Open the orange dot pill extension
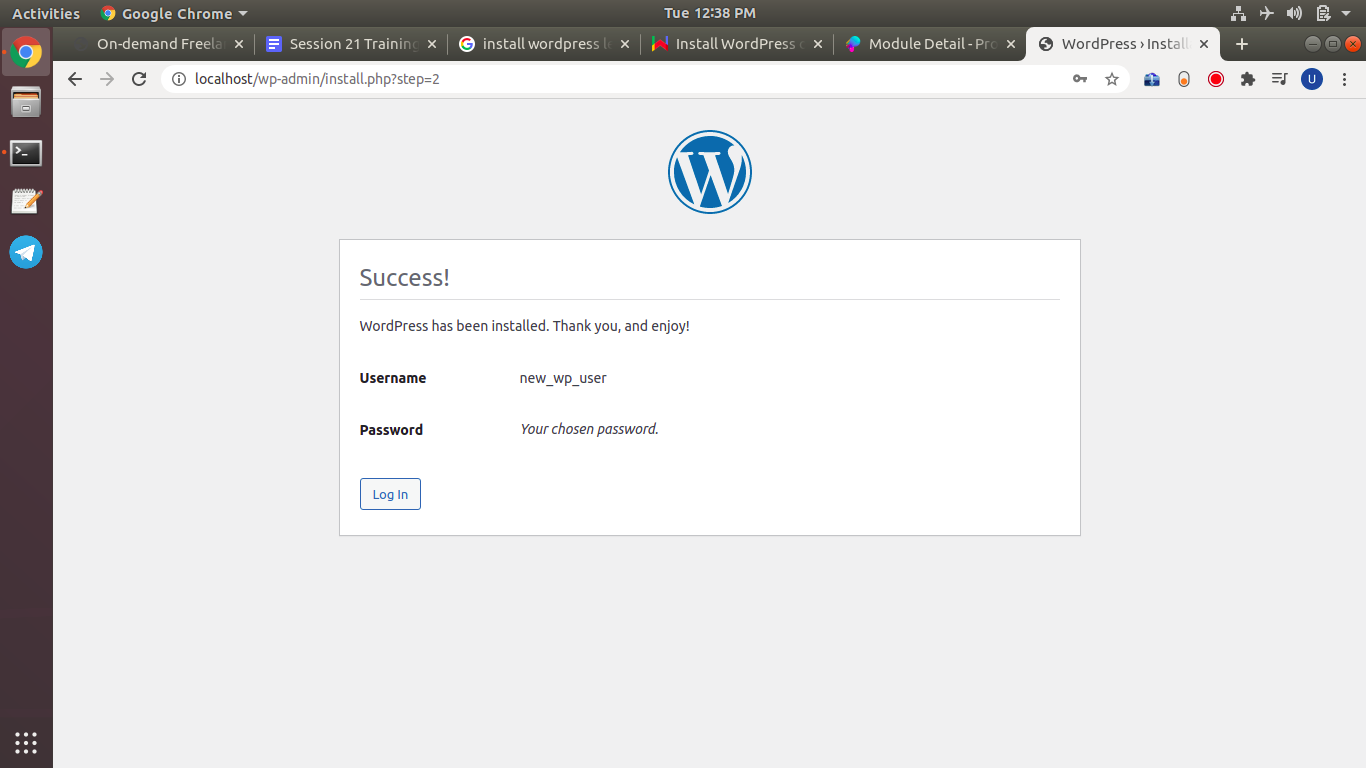This screenshot has width=1366, height=768. [1184, 79]
